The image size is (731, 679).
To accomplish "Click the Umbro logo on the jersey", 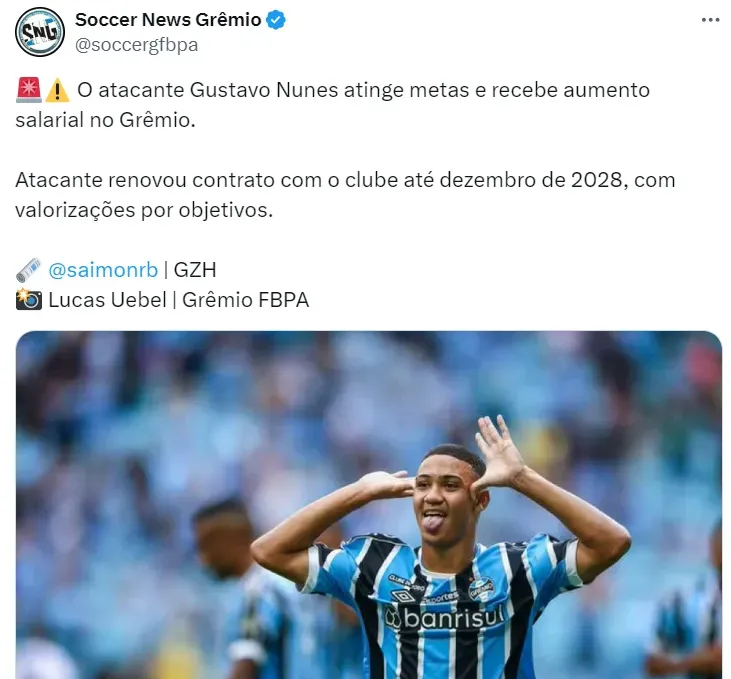I will coord(403,596).
